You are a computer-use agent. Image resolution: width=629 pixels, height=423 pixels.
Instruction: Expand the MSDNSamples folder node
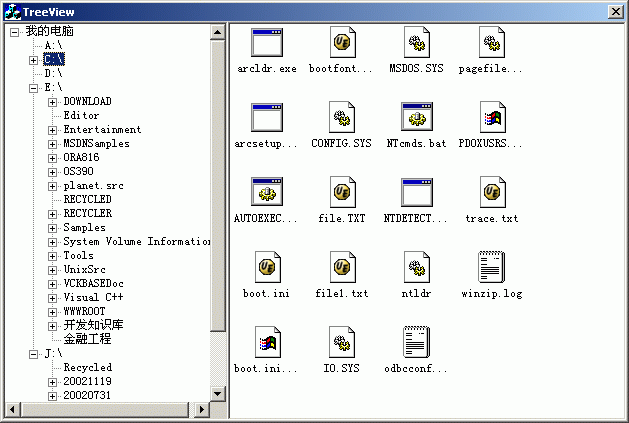52,144
